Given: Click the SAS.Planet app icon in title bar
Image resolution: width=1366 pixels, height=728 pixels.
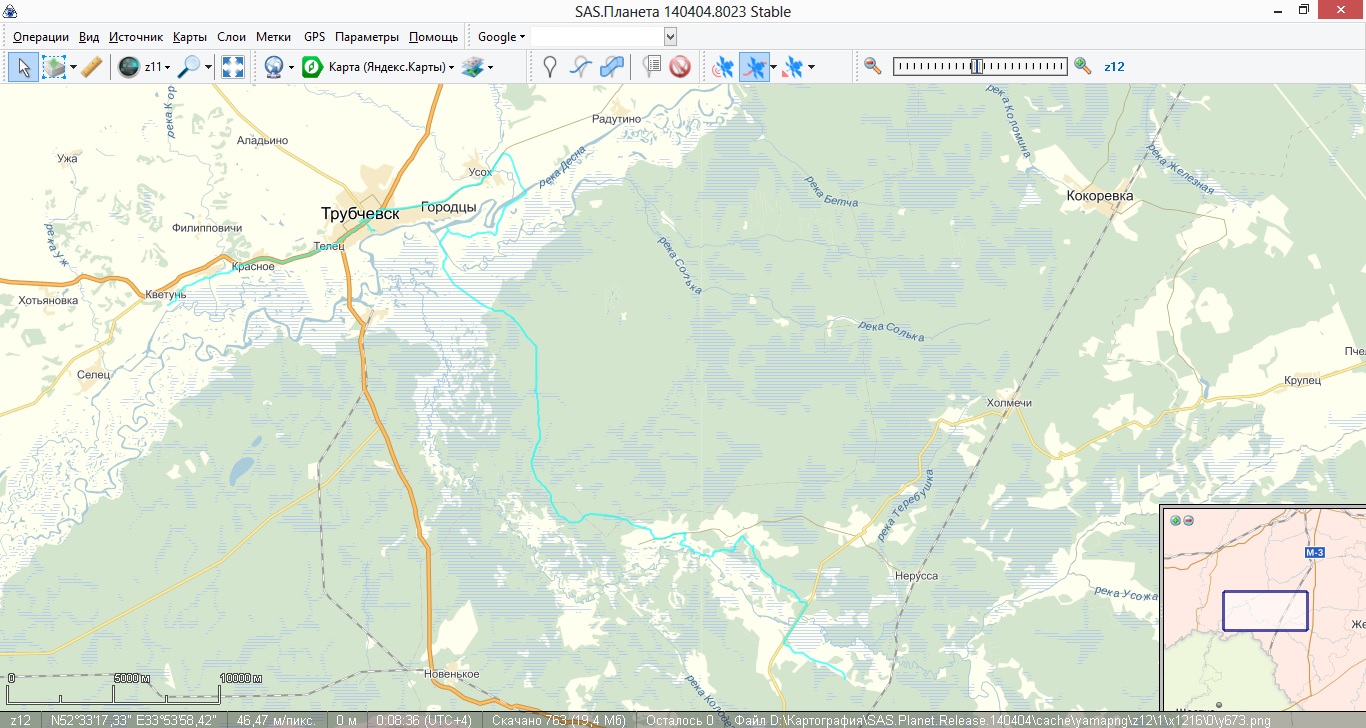Looking at the screenshot, I should point(9,11).
